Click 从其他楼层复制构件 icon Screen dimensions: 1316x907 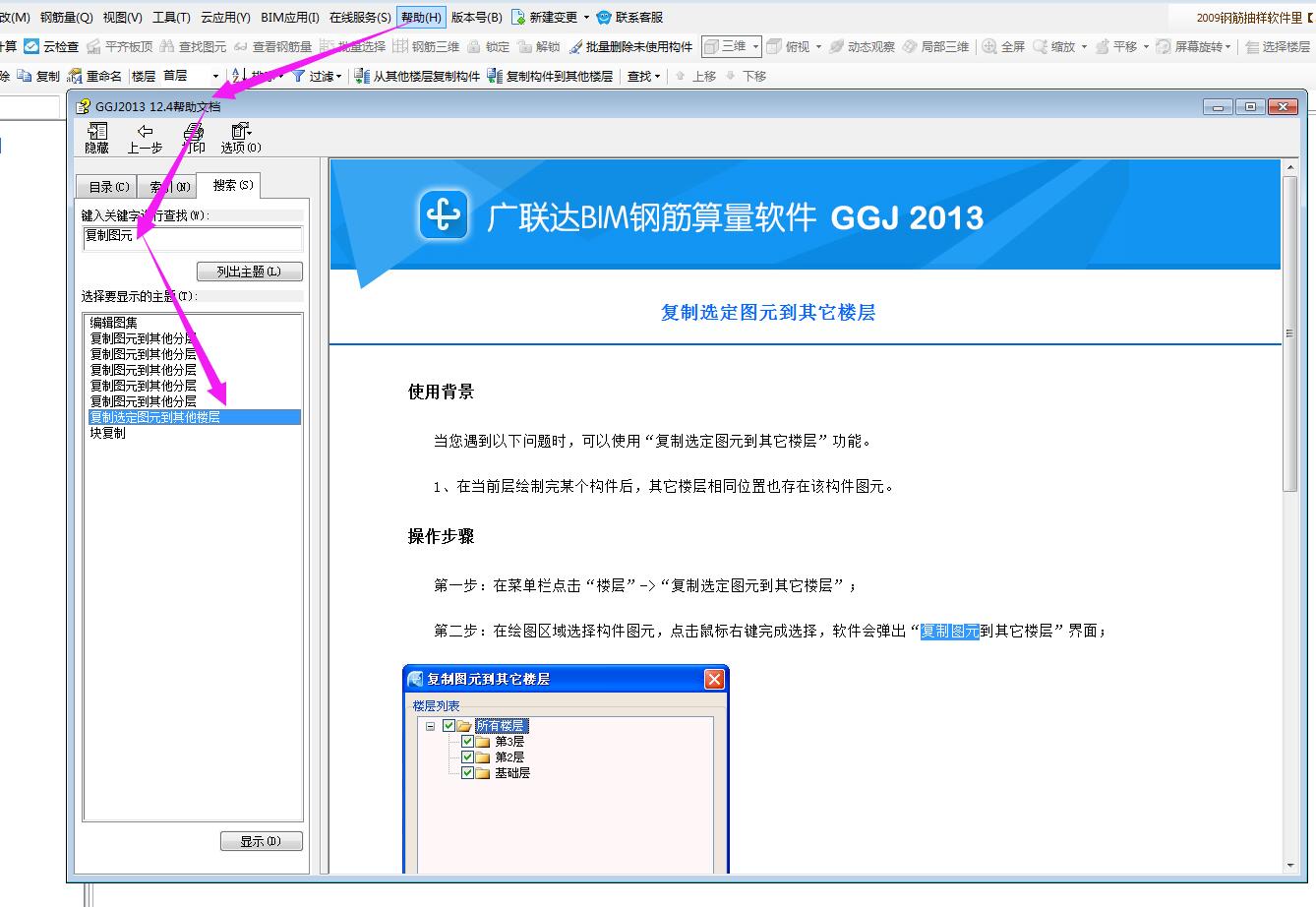[x=362, y=76]
